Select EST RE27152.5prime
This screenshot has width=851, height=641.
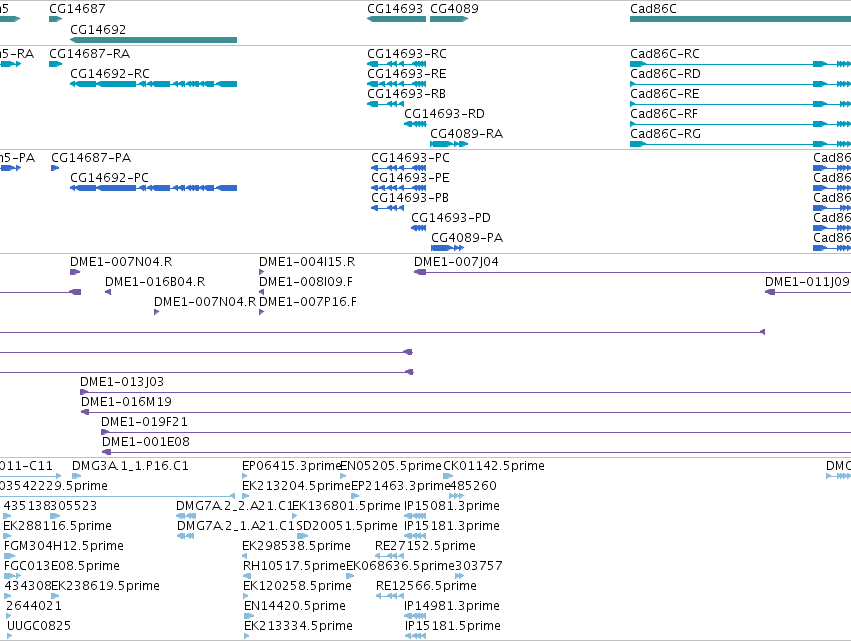click(x=426, y=546)
